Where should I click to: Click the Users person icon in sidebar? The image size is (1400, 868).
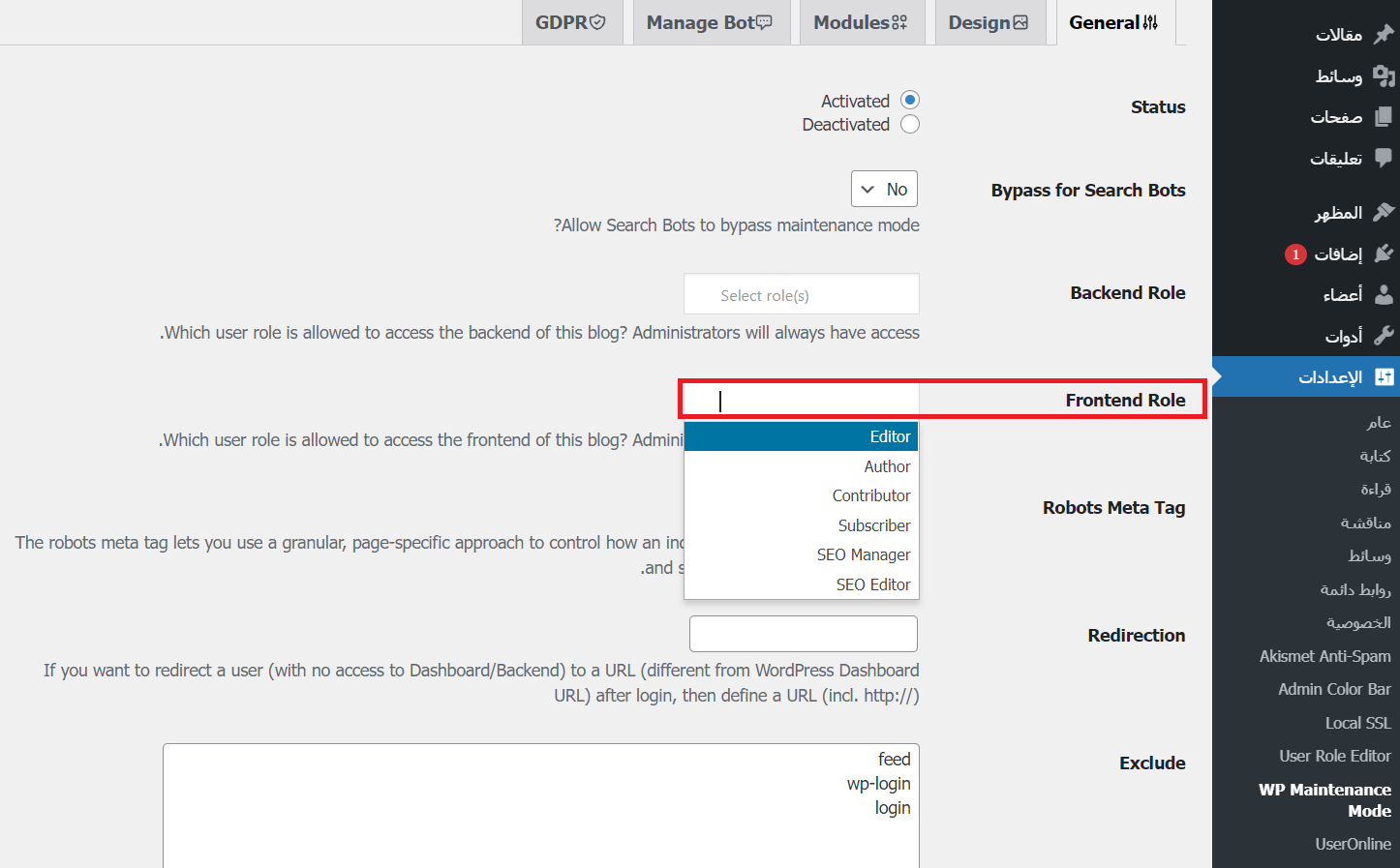click(1384, 294)
